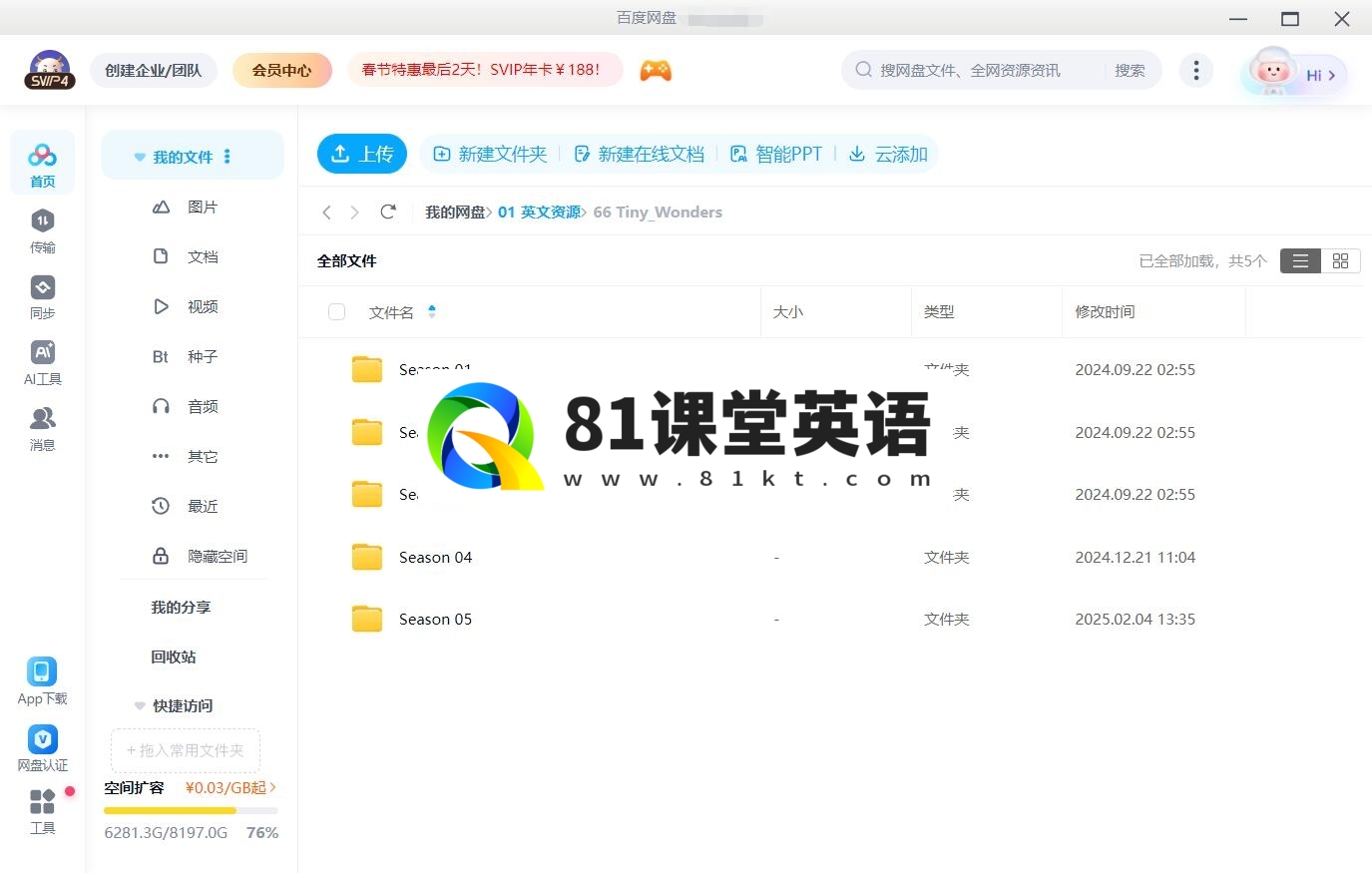Click 新建在线文档

(640, 154)
